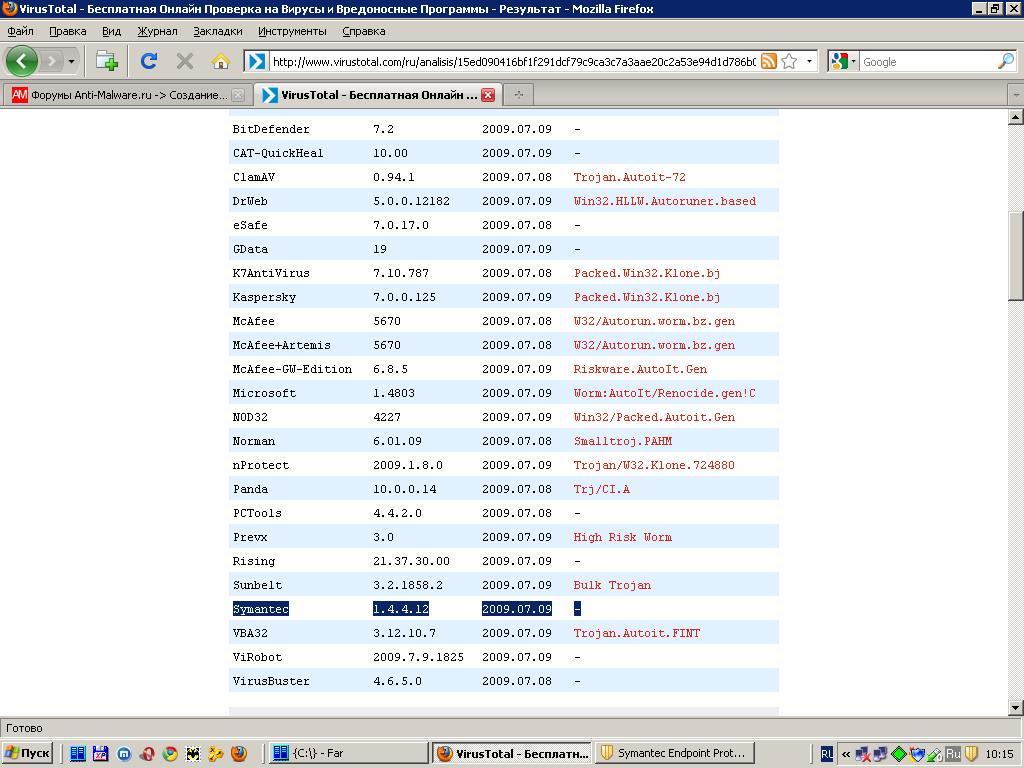Click the Trojan.Autoit-72 ClamAV result

coord(630,177)
